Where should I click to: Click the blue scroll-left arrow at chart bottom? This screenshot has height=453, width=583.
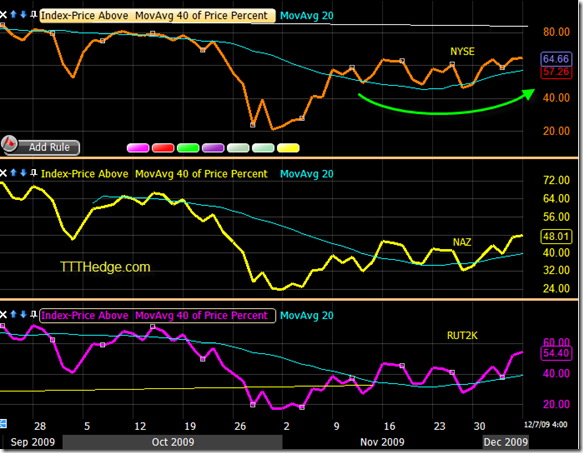(x=3, y=424)
